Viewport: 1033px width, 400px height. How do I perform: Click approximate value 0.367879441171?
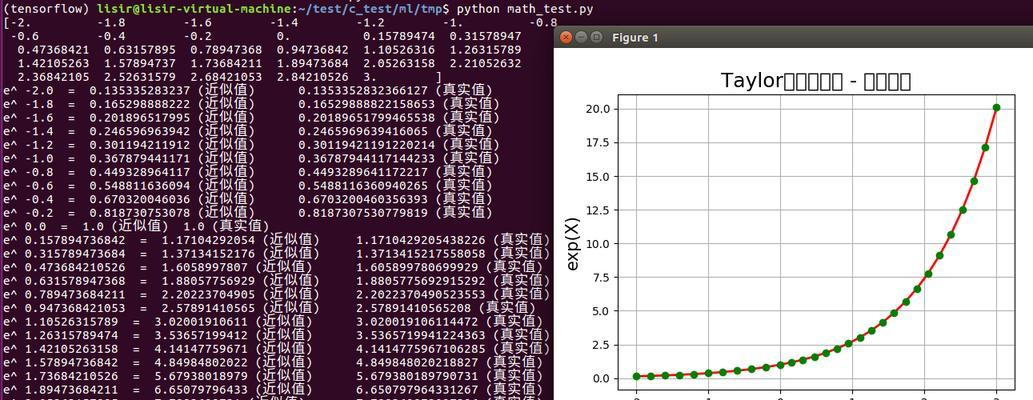140,159
